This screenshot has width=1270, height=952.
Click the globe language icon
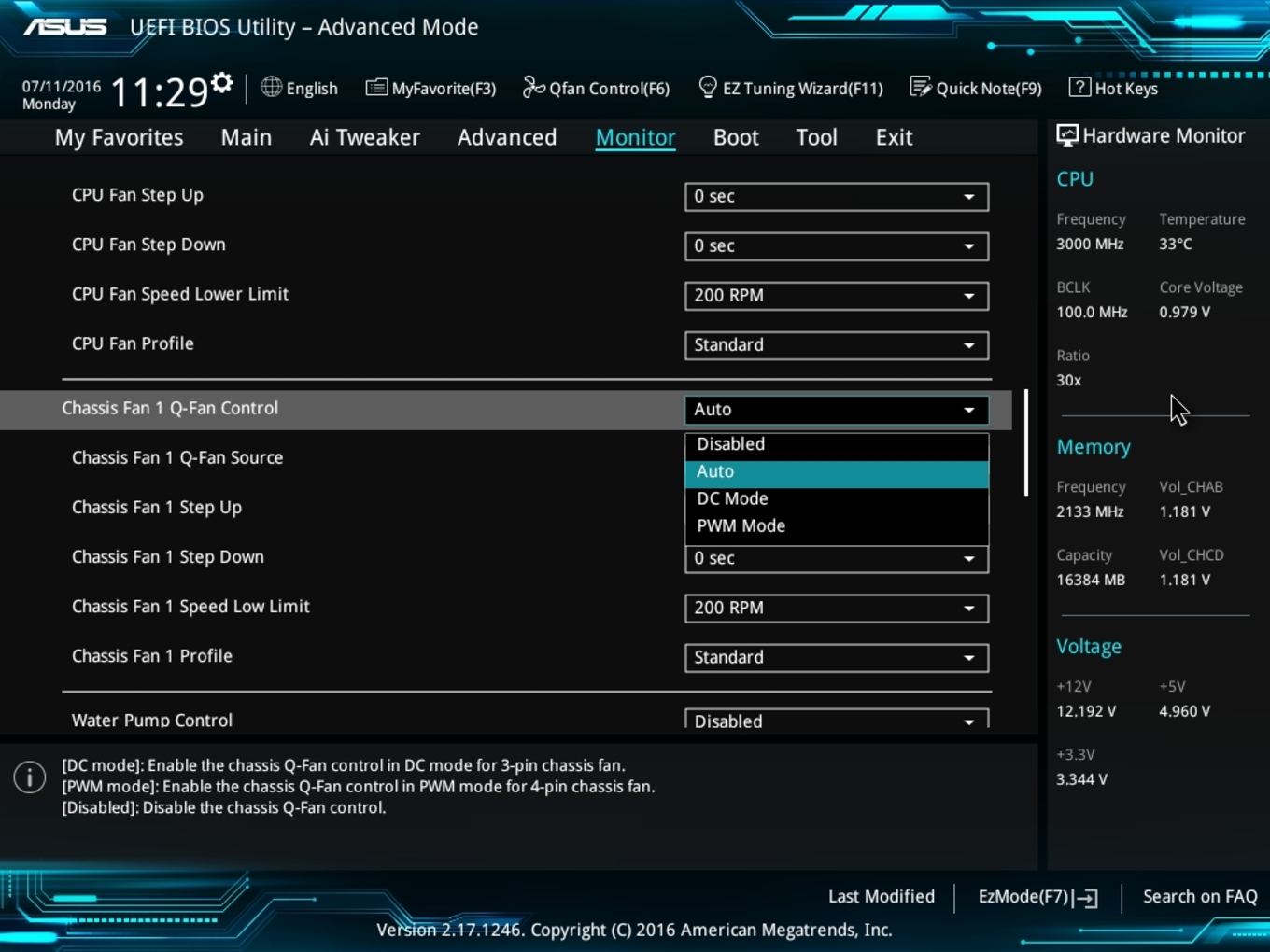(x=271, y=87)
